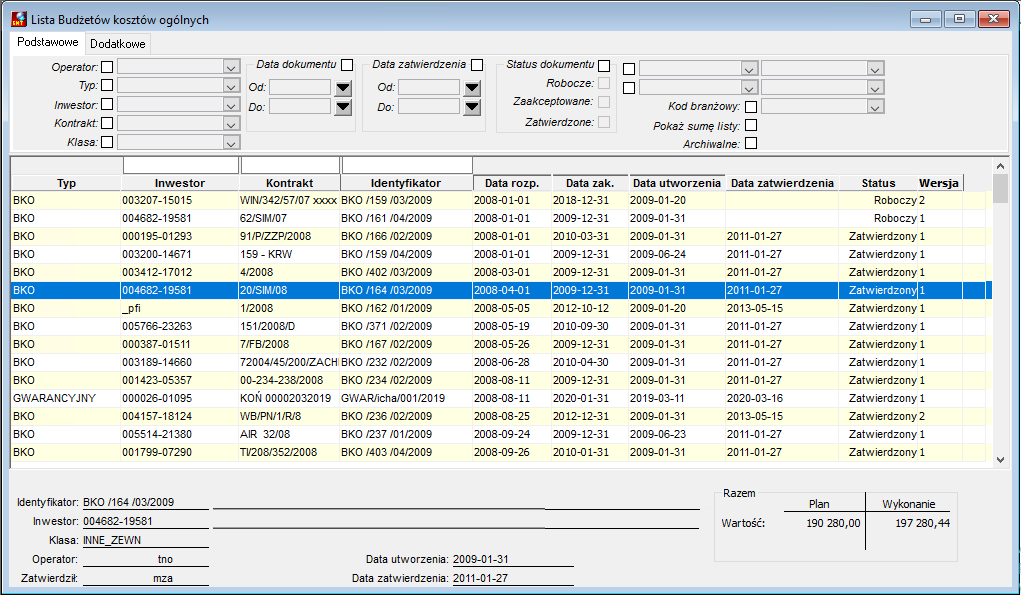Select the row with Inwestor _pfi

coord(501,308)
